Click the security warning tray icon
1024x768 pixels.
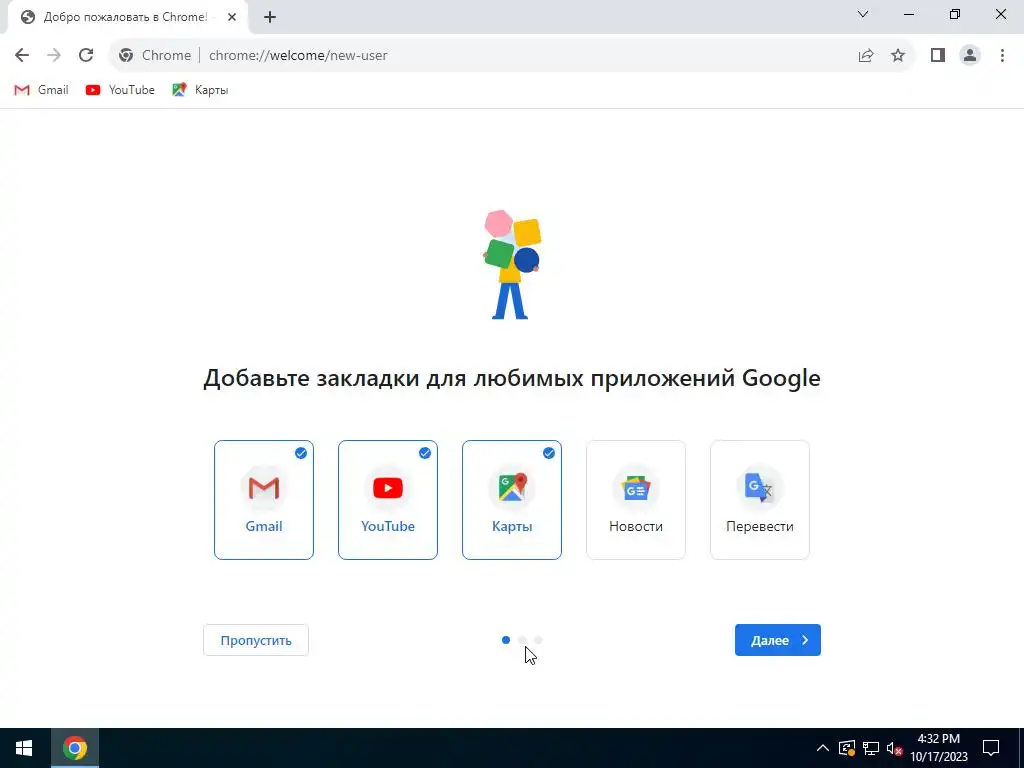coord(847,748)
